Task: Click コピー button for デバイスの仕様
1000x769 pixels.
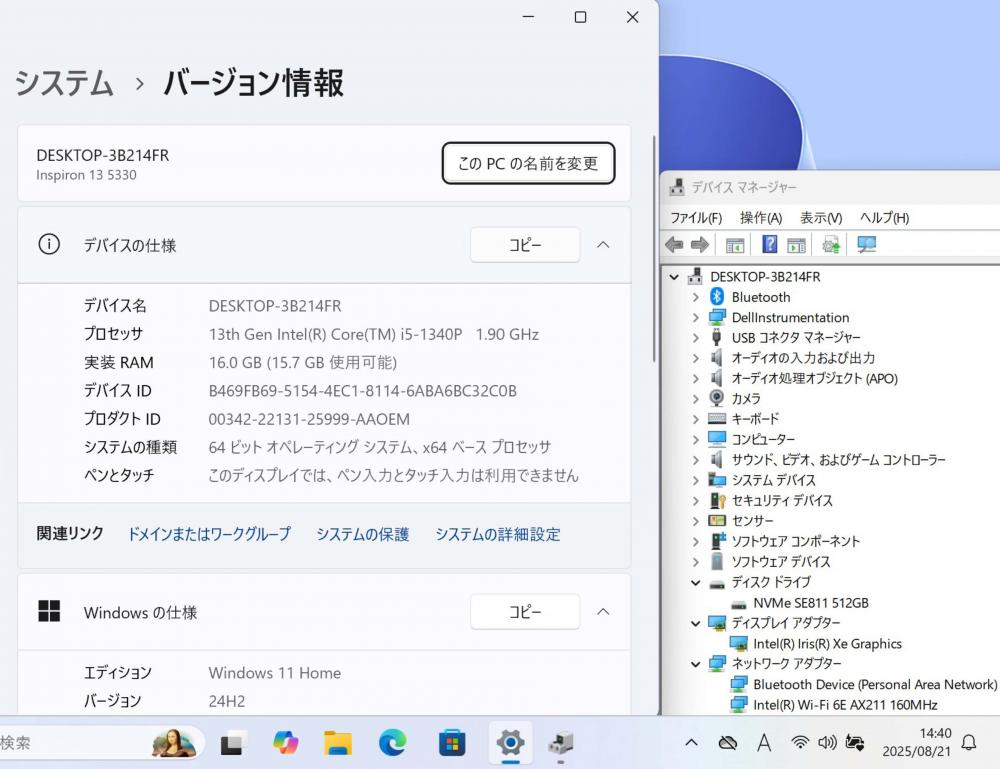Action: pyautogui.click(x=525, y=245)
